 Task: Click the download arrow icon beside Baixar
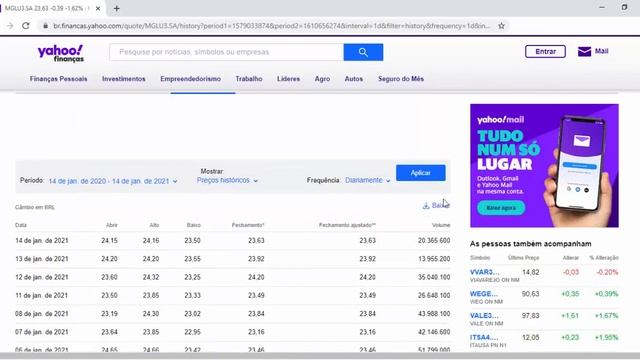(426, 206)
